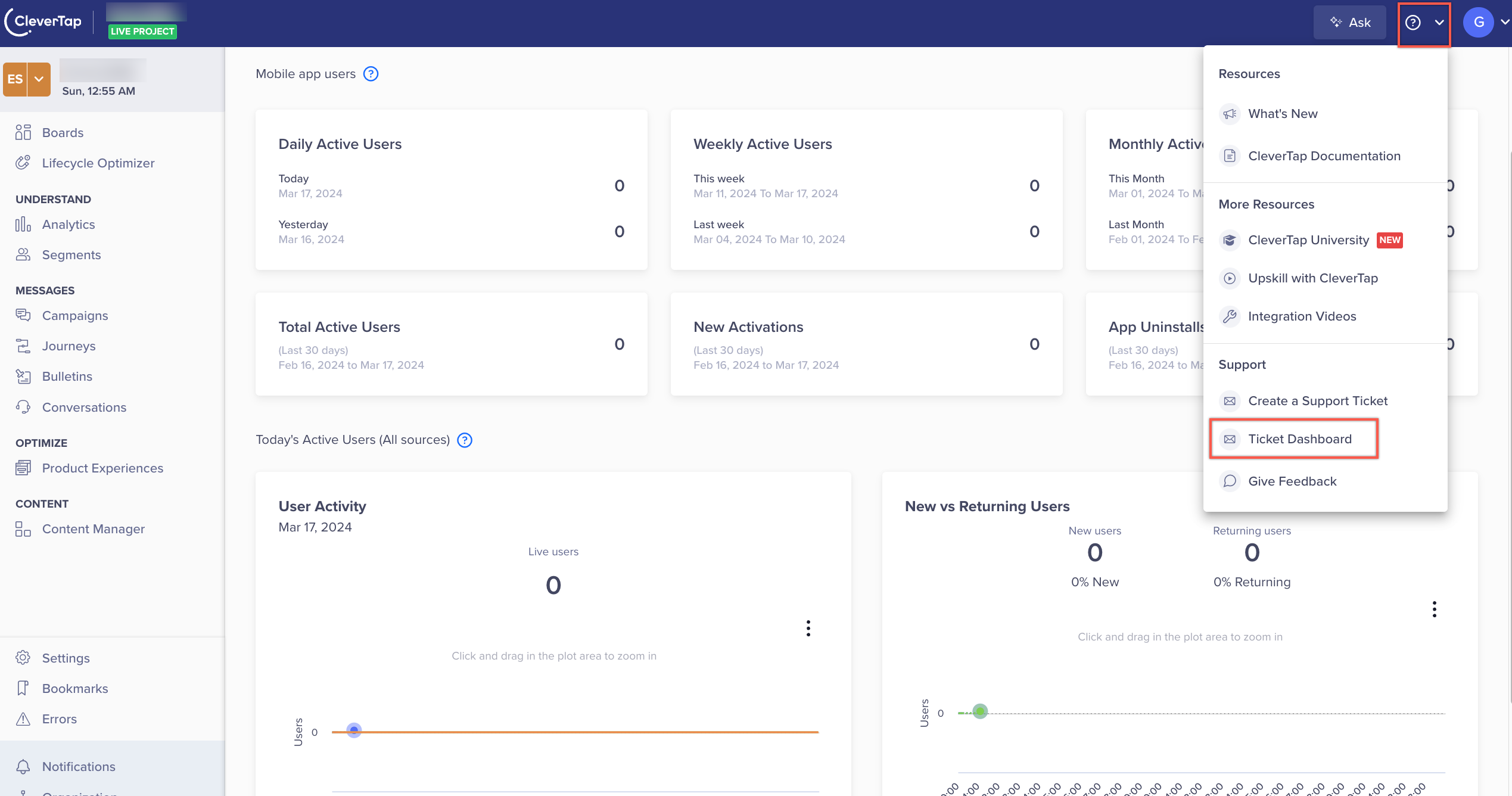Open the Errors warning icon
Viewport: 1512px width, 796px height.
[23, 719]
